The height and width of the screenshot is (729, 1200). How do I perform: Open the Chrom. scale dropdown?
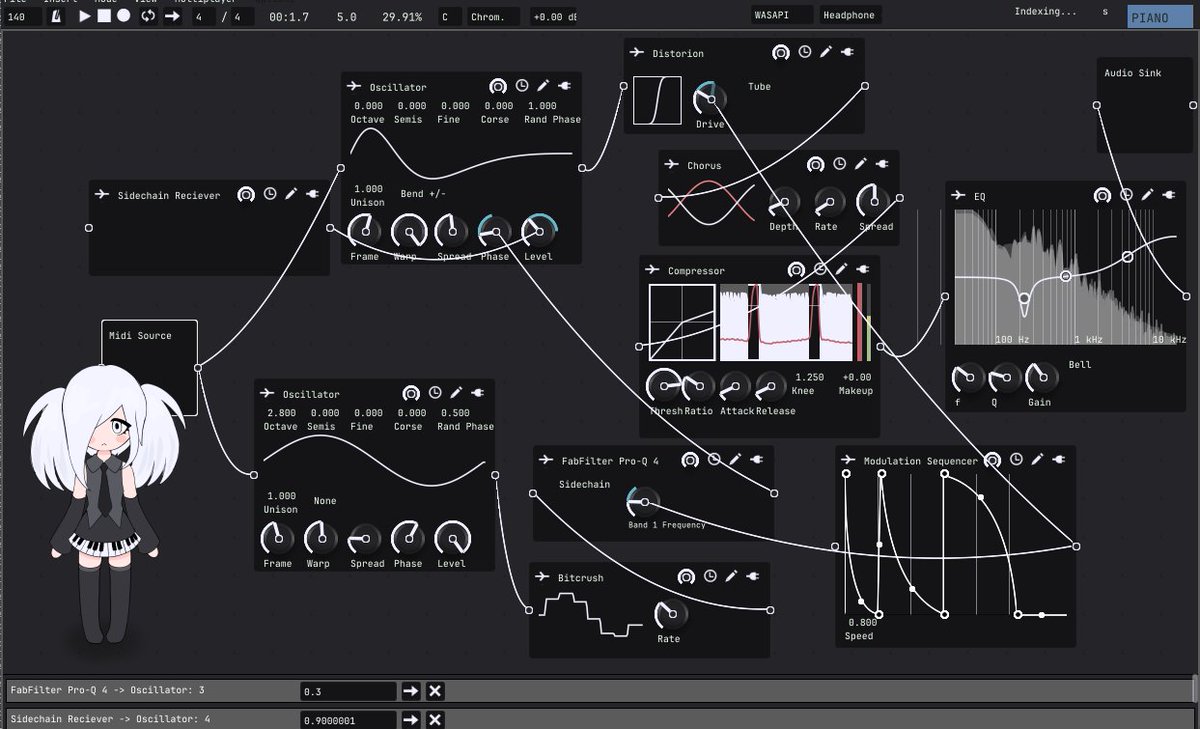point(493,16)
